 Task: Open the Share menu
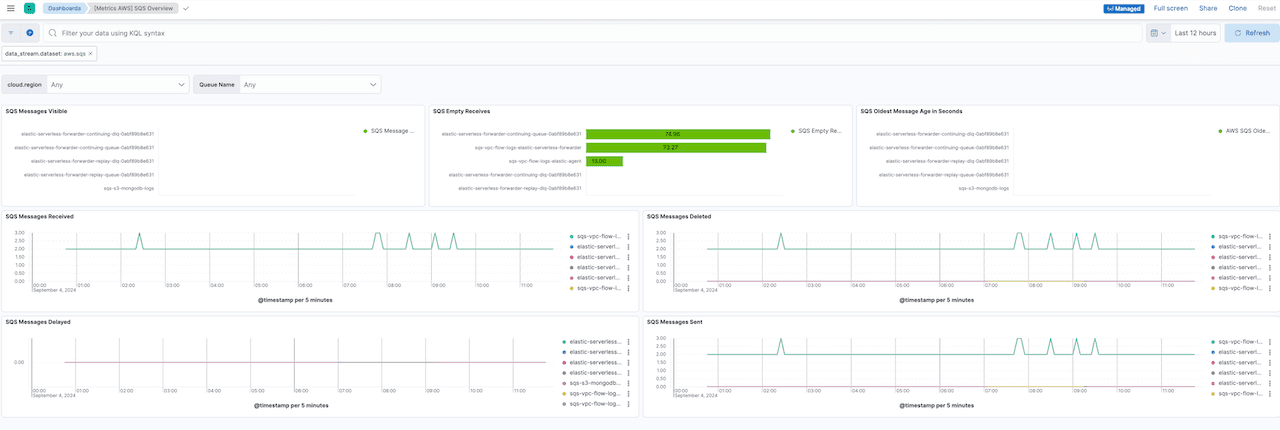click(1208, 8)
